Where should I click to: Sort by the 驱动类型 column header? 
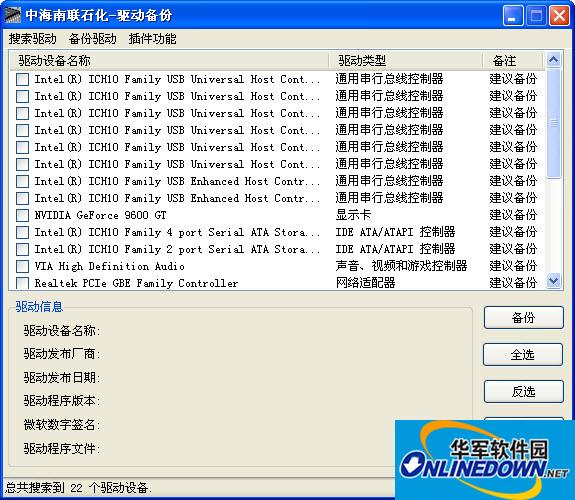click(406, 61)
